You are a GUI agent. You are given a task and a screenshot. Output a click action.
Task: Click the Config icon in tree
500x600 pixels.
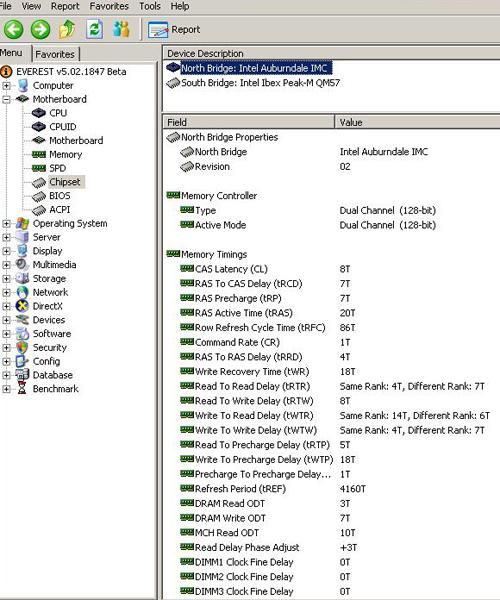click(22, 361)
